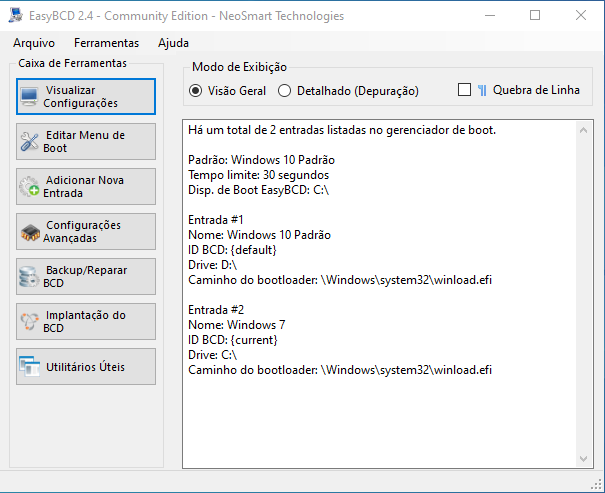Screen dimensions: 605x493
Task: Open the Ferramentas menu
Action: (106, 43)
